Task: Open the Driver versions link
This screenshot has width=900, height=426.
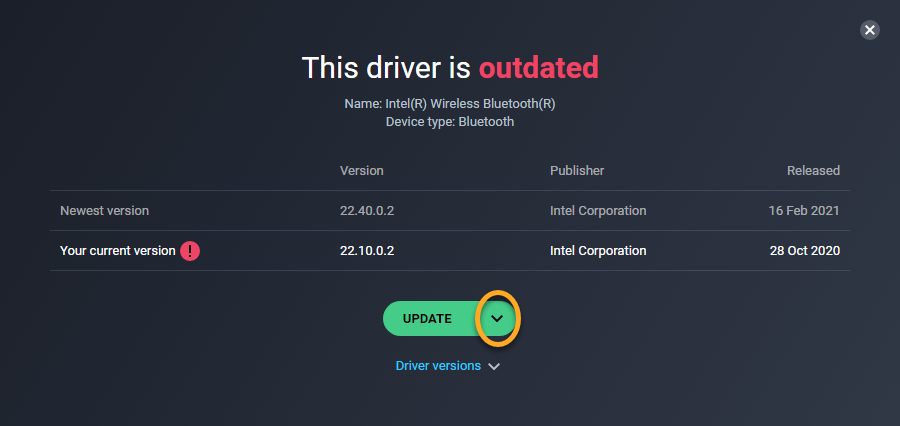Action: 438,366
